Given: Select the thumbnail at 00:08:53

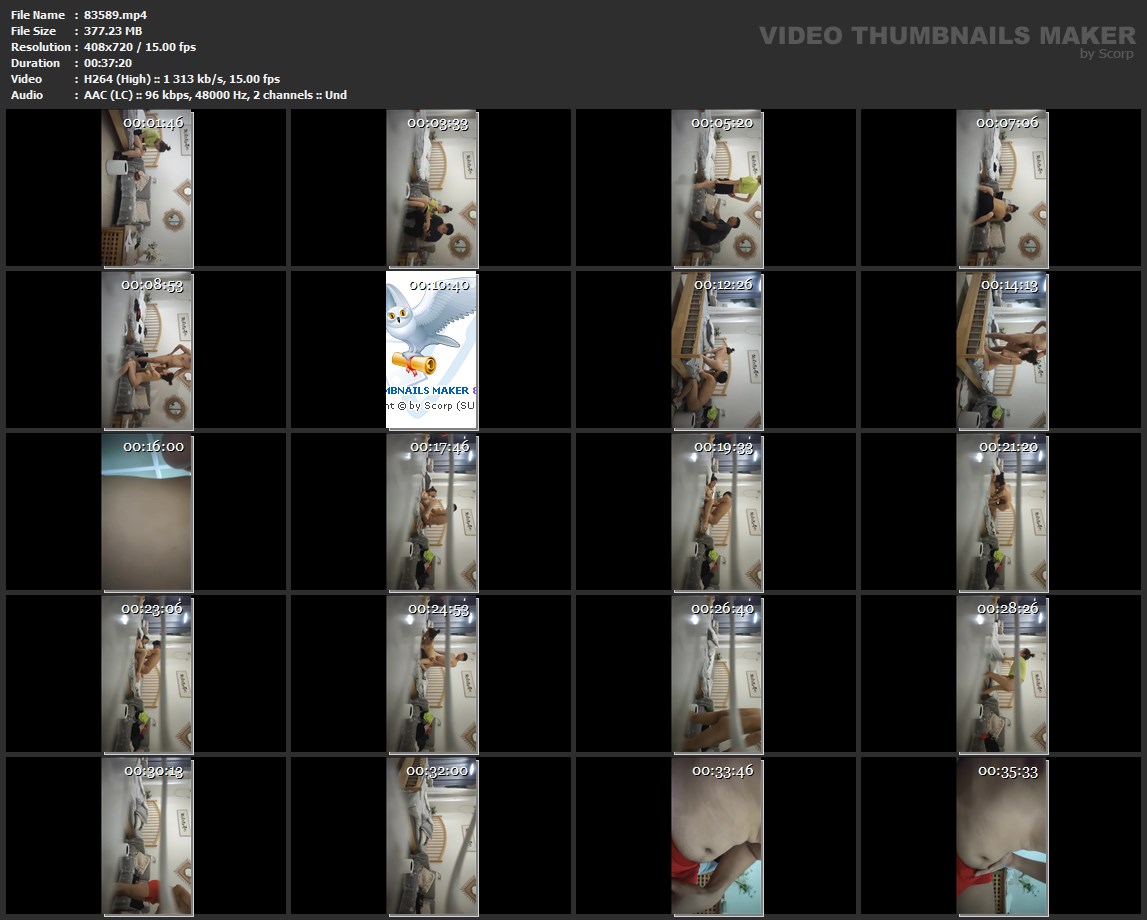Looking at the screenshot, I should 147,350.
